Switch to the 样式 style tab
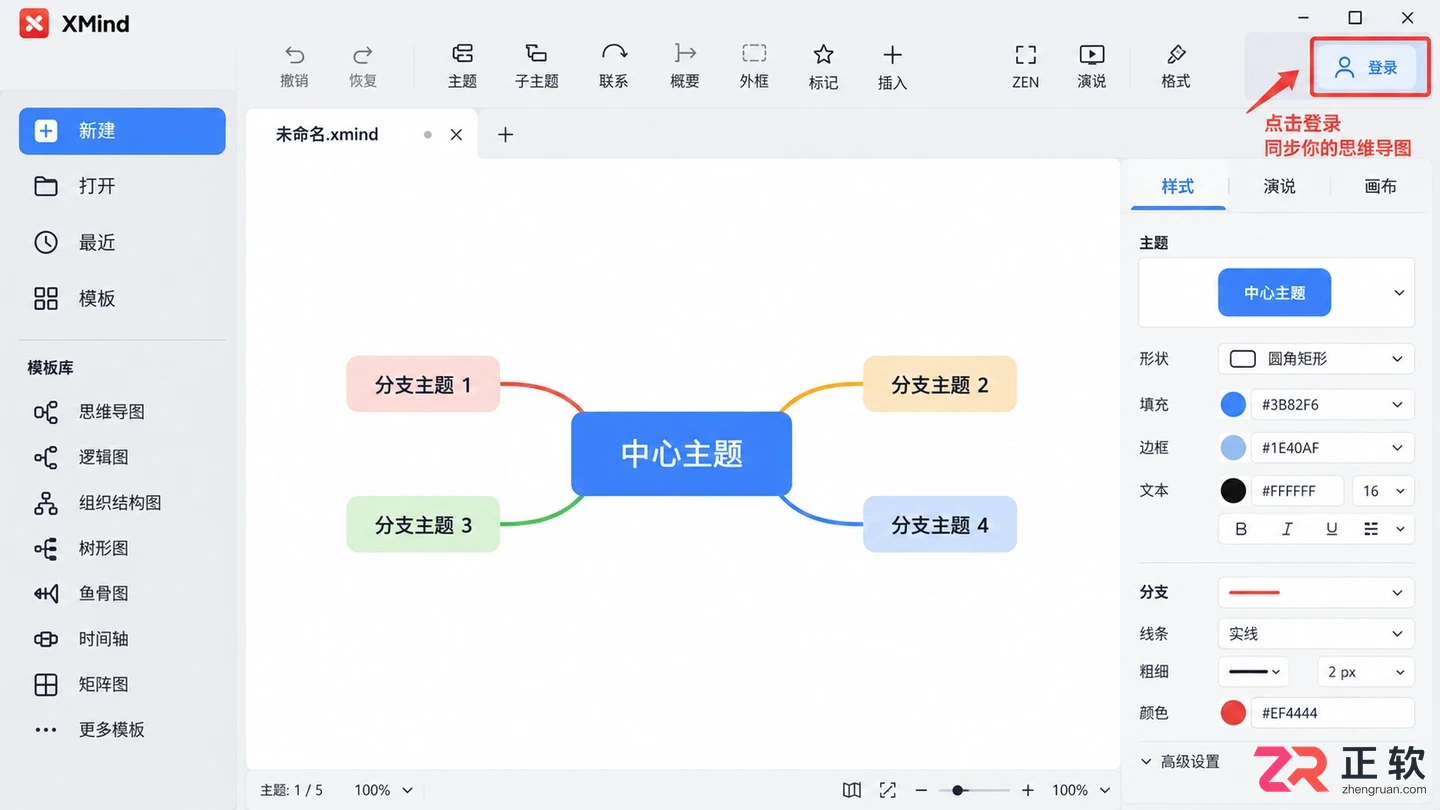Viewport: 1440px width, 810px height. [x=1178, y=186]
